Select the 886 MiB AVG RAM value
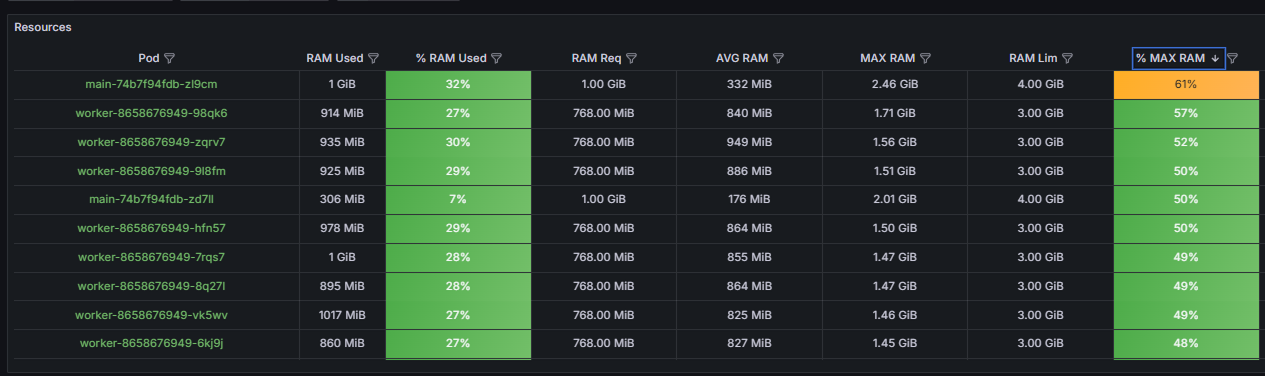This screenshot has height=376, width=1265. [749, 171]
